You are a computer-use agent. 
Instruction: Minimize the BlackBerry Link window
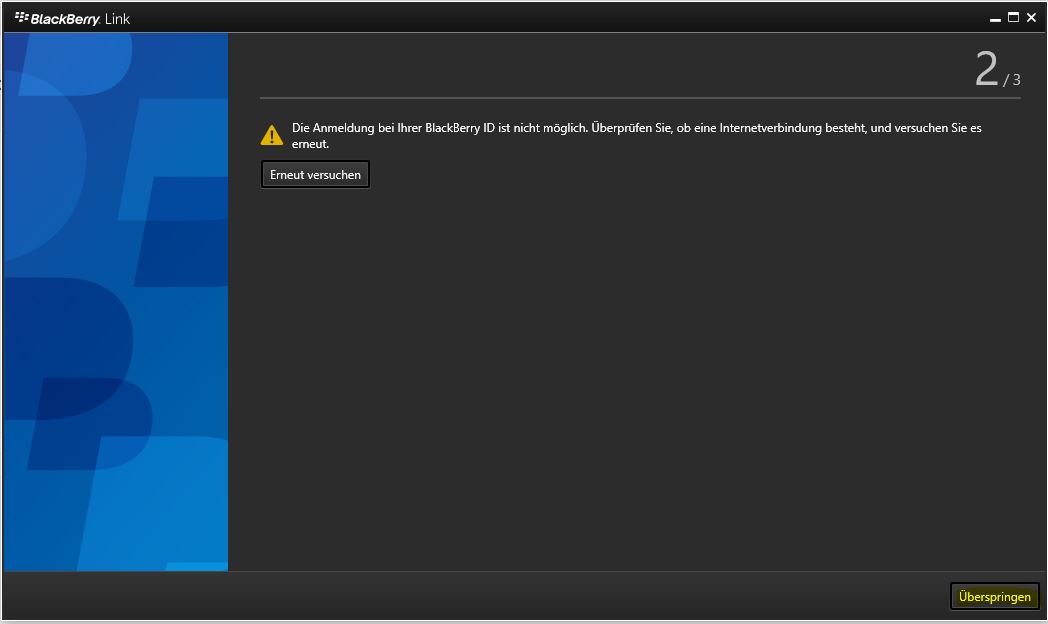coord(995,18)
